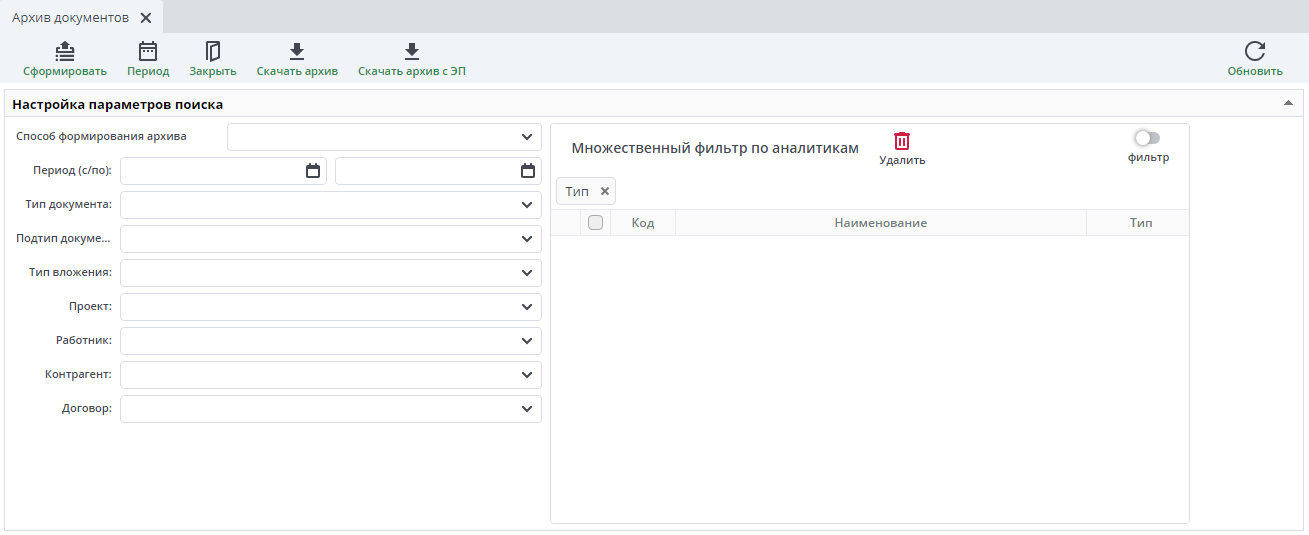Screen dimensions: 1309x535
Task: Select the Архив документов tab
Action: [x=70, y=18]
